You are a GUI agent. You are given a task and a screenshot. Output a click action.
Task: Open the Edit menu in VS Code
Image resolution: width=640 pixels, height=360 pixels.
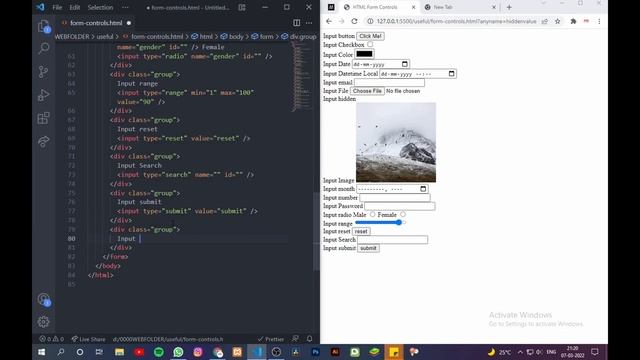click(75, 7)
